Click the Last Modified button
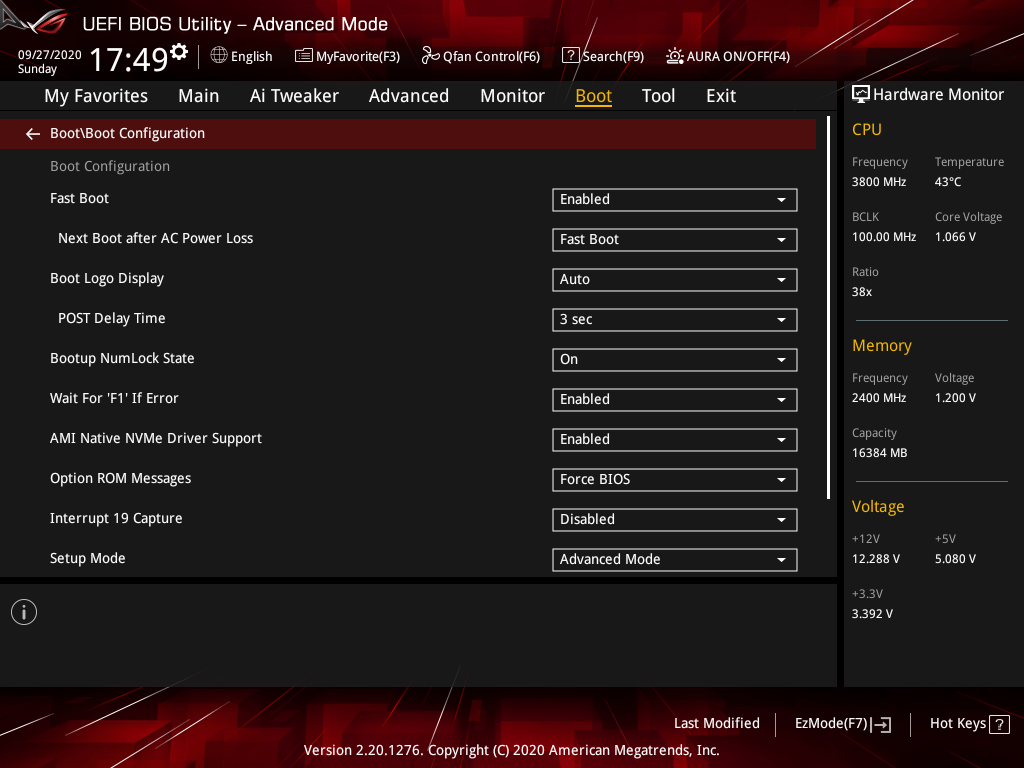This screenshot has width=1024, height=768. coord(716,723)
